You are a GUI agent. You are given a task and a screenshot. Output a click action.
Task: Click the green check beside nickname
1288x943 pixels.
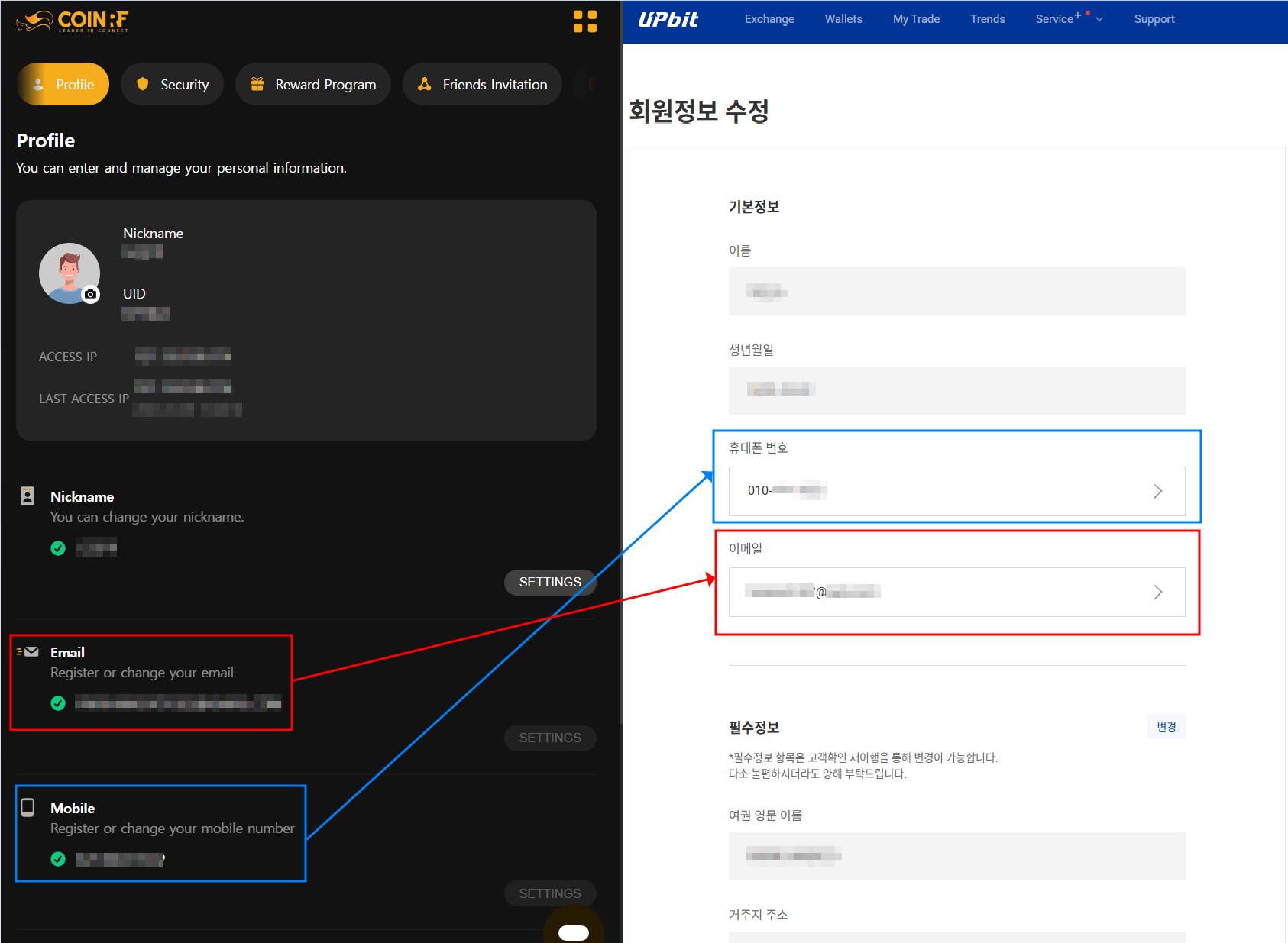tap(58, 547)
